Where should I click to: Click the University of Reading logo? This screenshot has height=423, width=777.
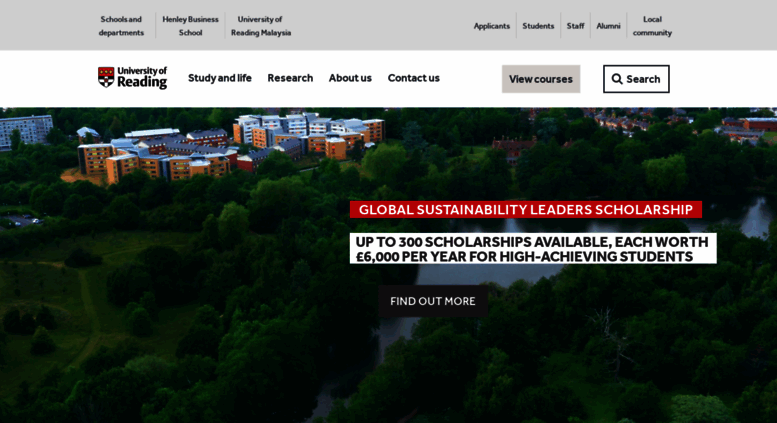[132, 78]
